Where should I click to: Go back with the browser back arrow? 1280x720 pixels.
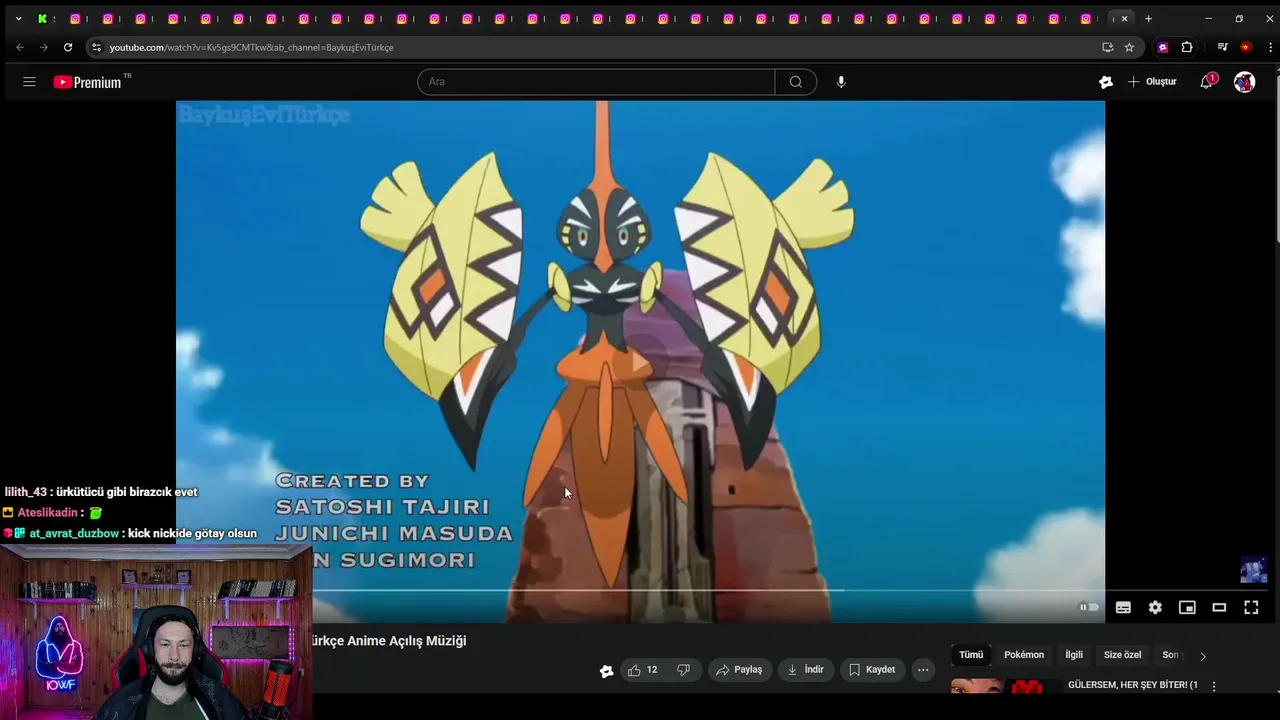[x=20, y=47]
